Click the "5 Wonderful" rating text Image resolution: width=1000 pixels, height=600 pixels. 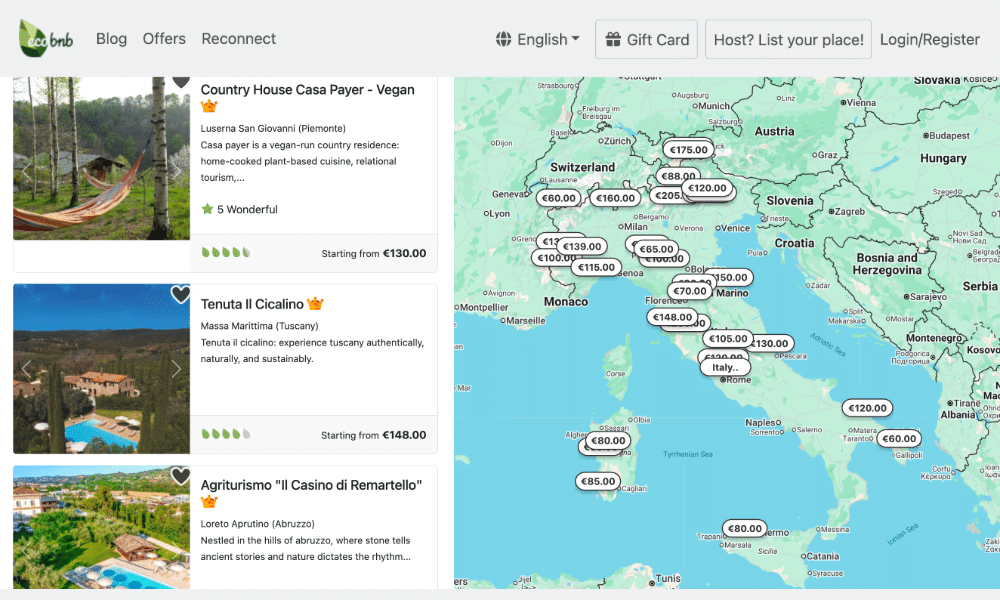(x=247, y=209)
